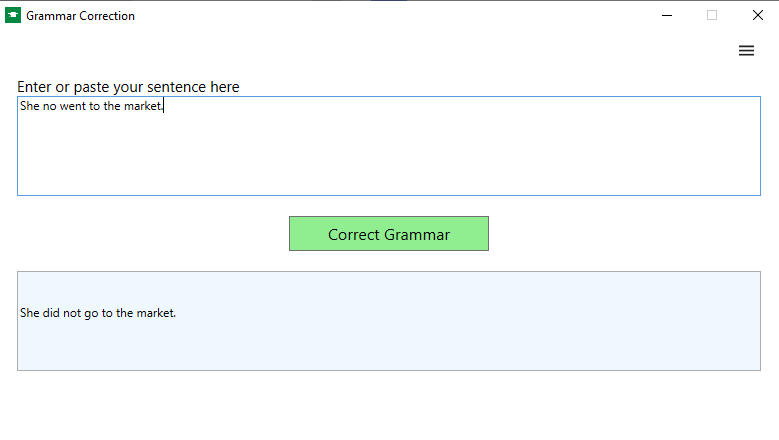The image size is (779, 440).
Task: Focus the sentence input text box
Action: click(388, 150)
